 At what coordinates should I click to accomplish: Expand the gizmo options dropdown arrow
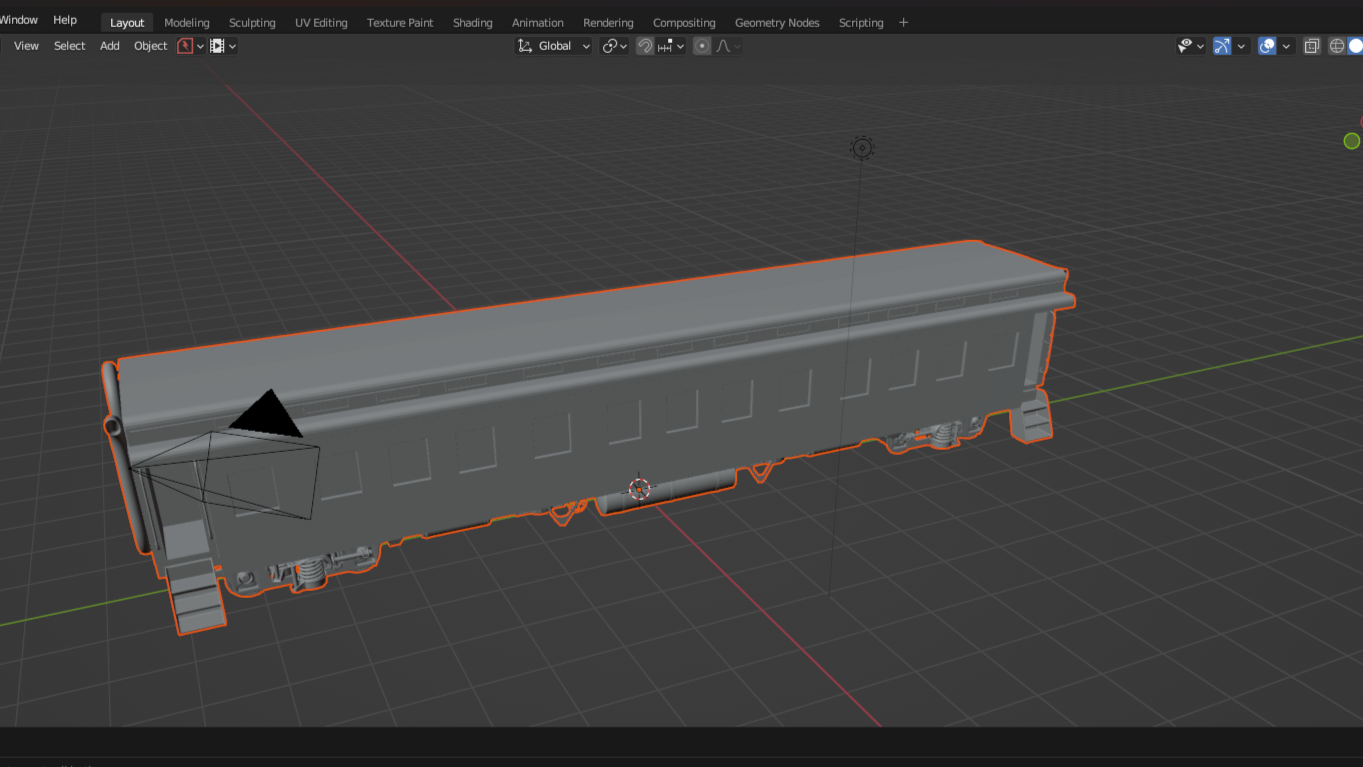pyautogui.click(x=1241, y=46)
